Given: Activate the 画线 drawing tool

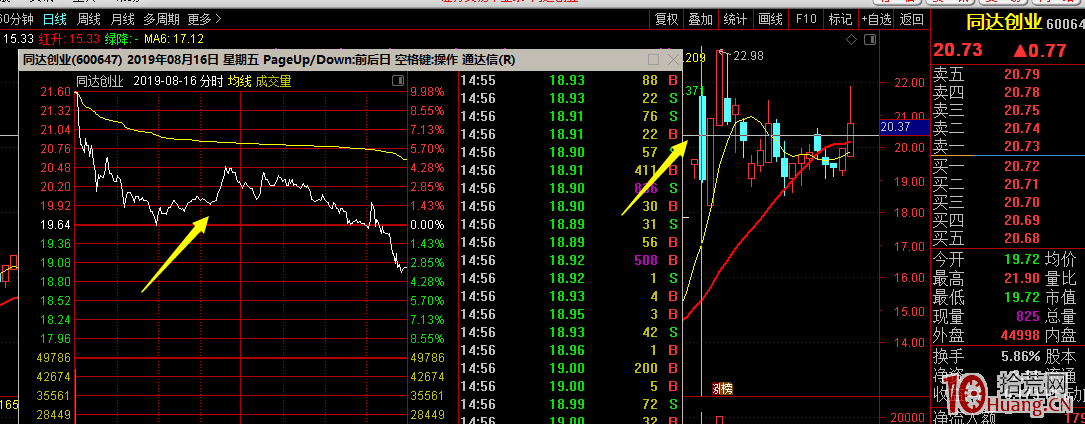Looking at the screenshot, I should [769, 19].
